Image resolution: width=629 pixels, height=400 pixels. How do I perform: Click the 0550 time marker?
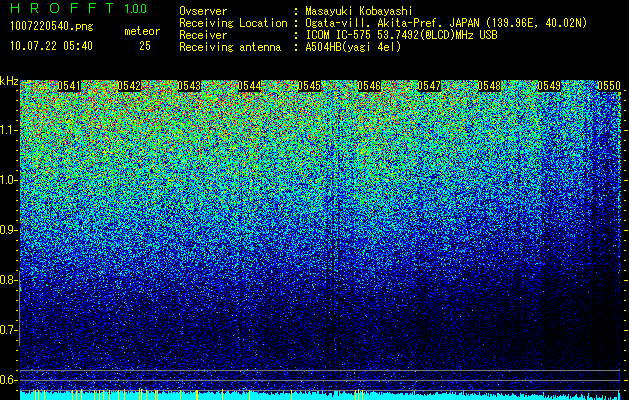(609, 86)
